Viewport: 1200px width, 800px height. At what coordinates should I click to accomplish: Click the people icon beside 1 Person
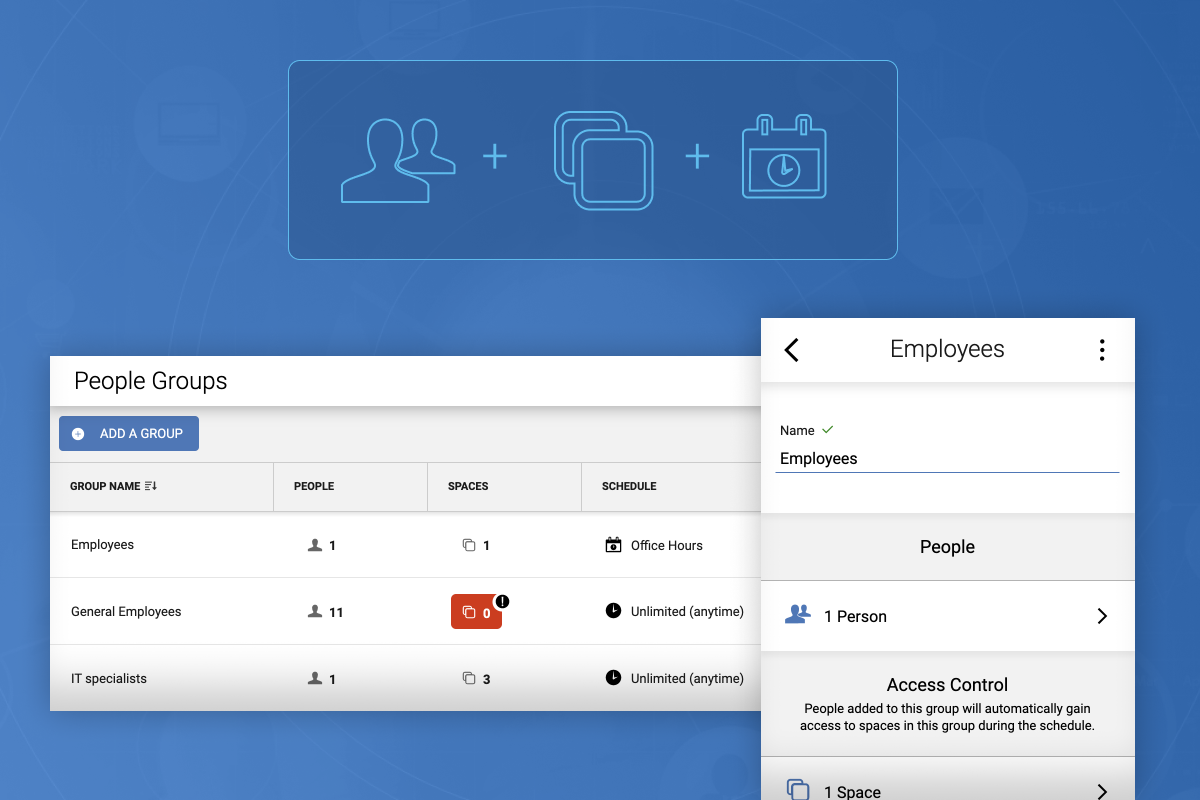(x=797, y=616)
